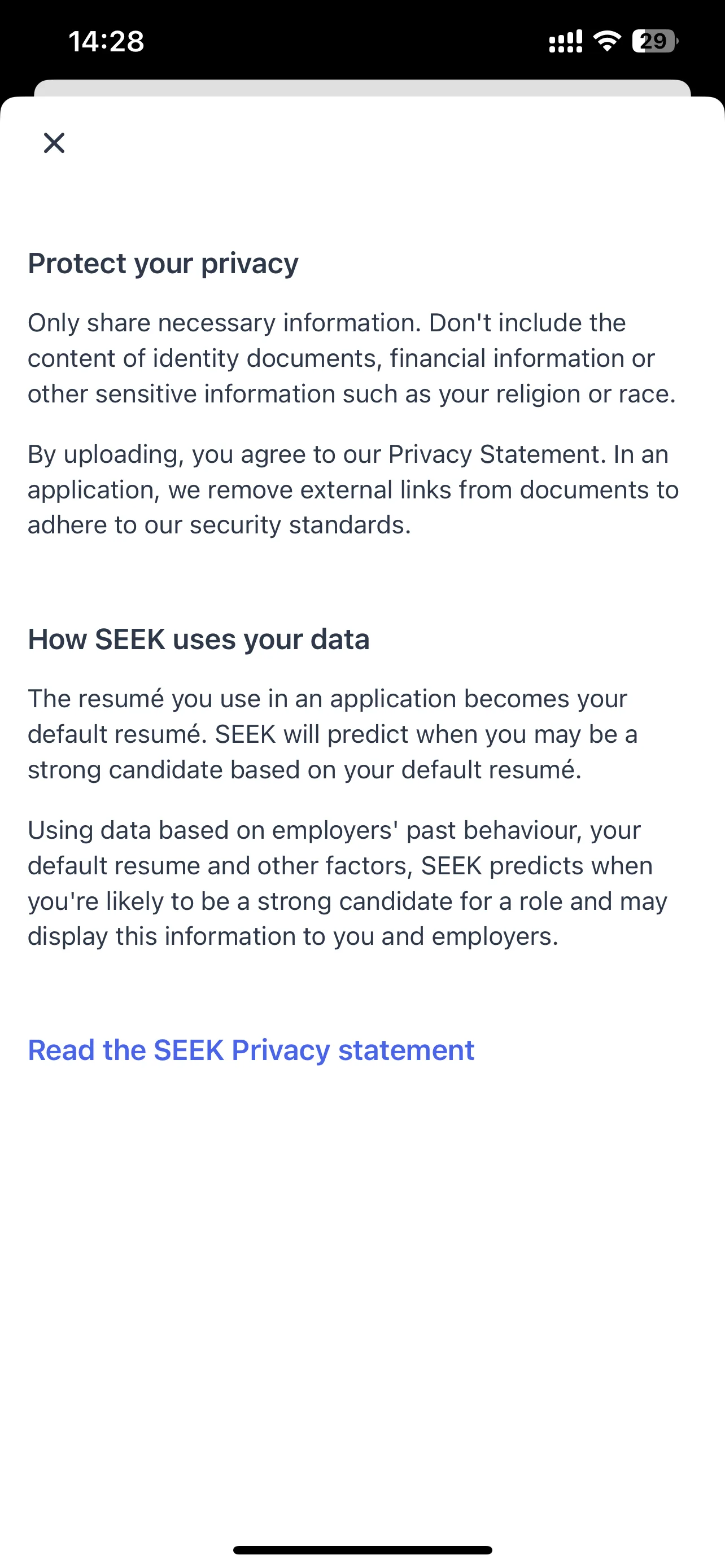Tap the Wi-Fi status icon
This screenshot has height=1568, width=725.
click(607, 41)
